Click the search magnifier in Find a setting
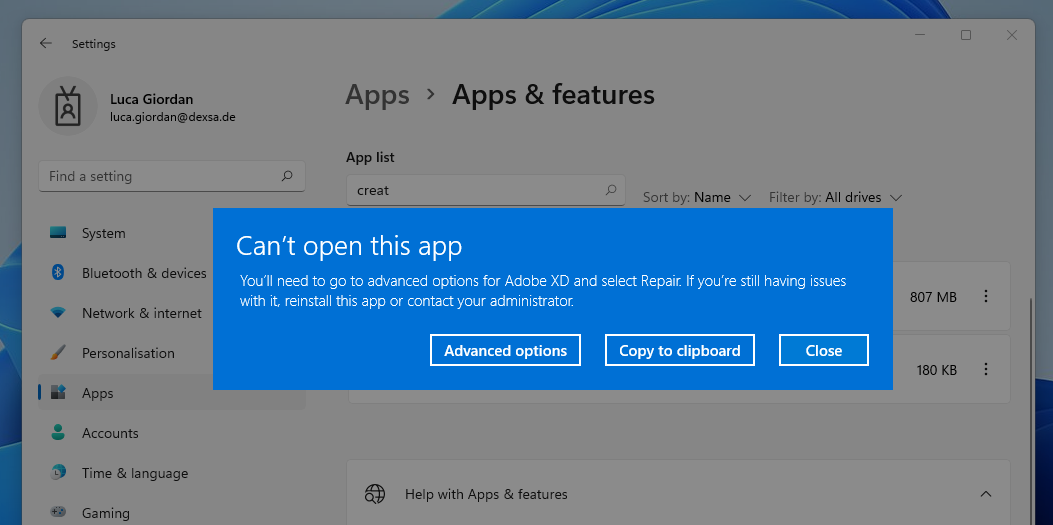1053x525 pixels. coord(287,176)
